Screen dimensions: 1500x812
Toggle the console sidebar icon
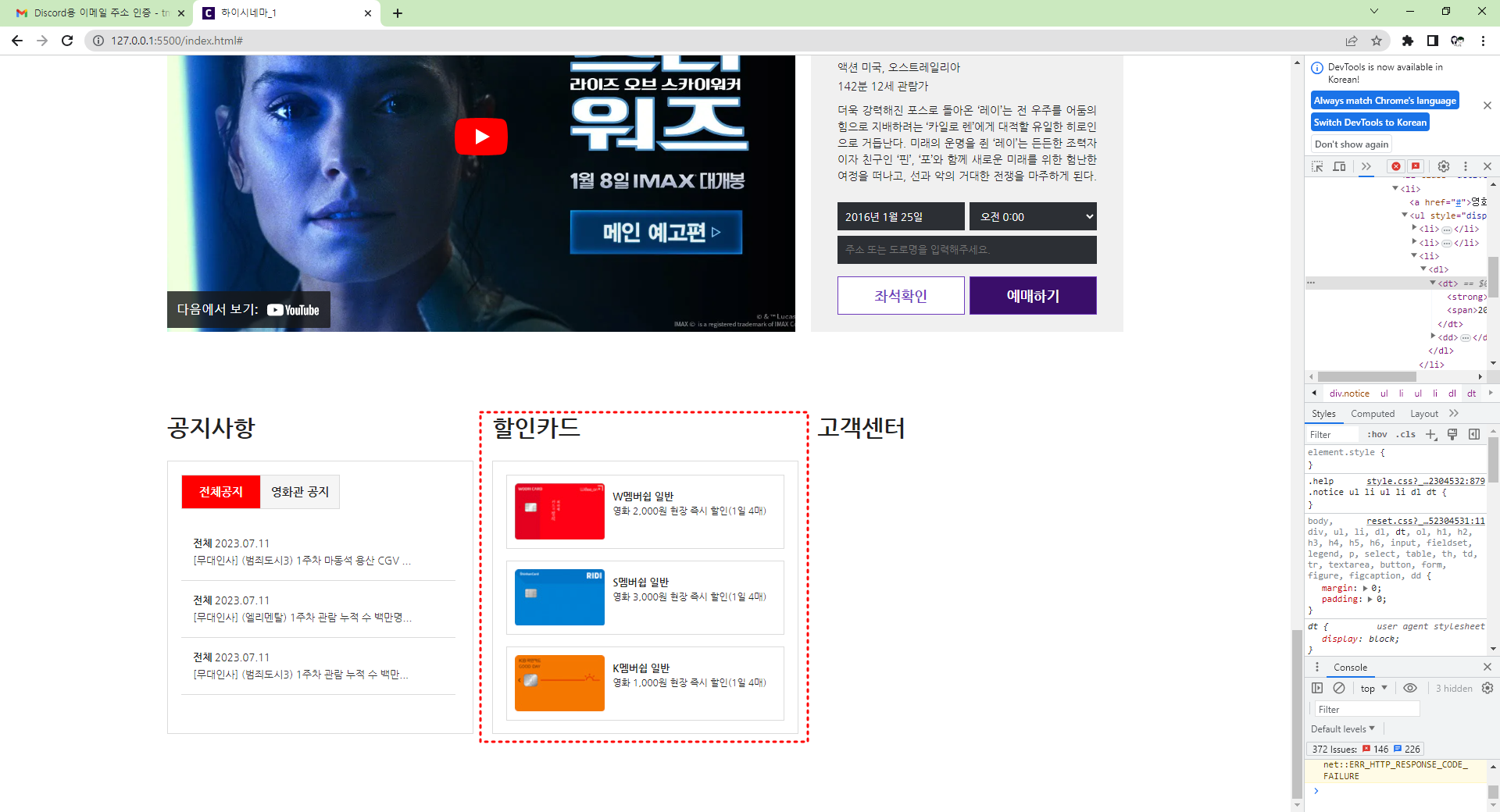1317,689
